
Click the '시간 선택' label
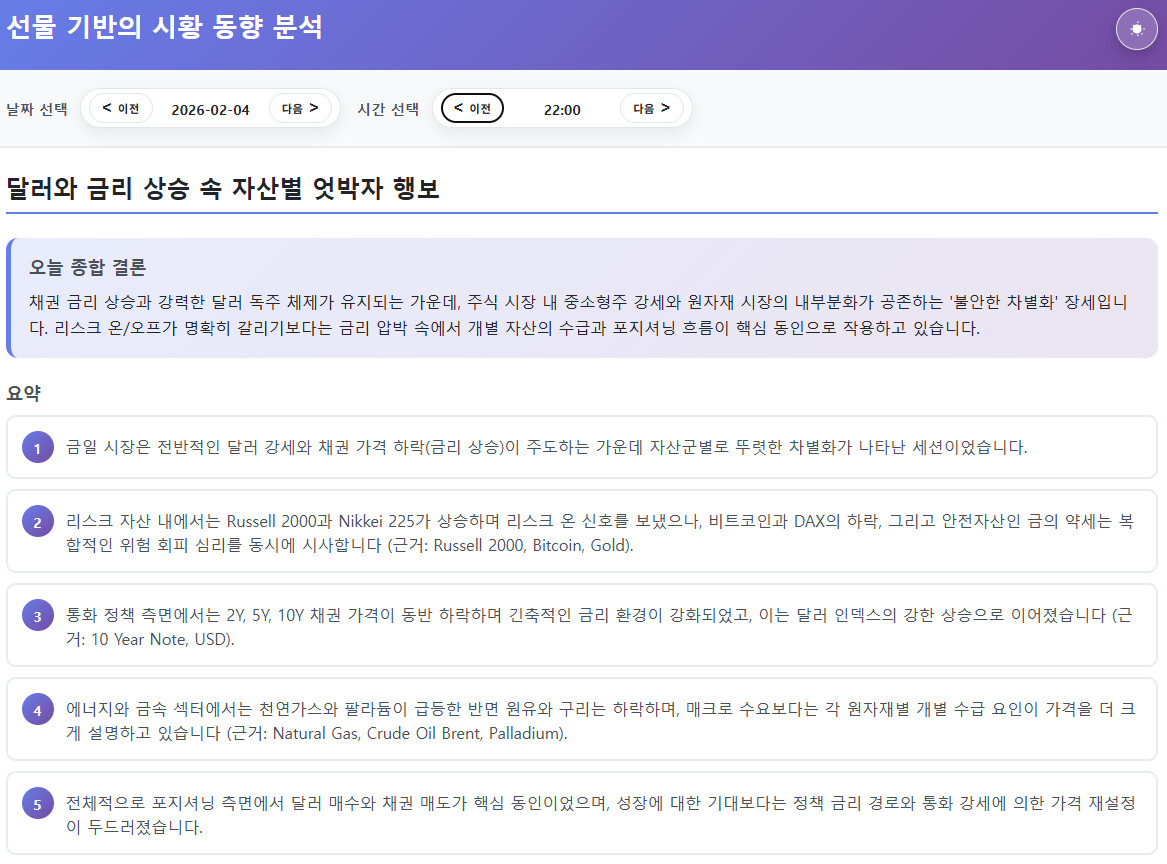[388, 109]
